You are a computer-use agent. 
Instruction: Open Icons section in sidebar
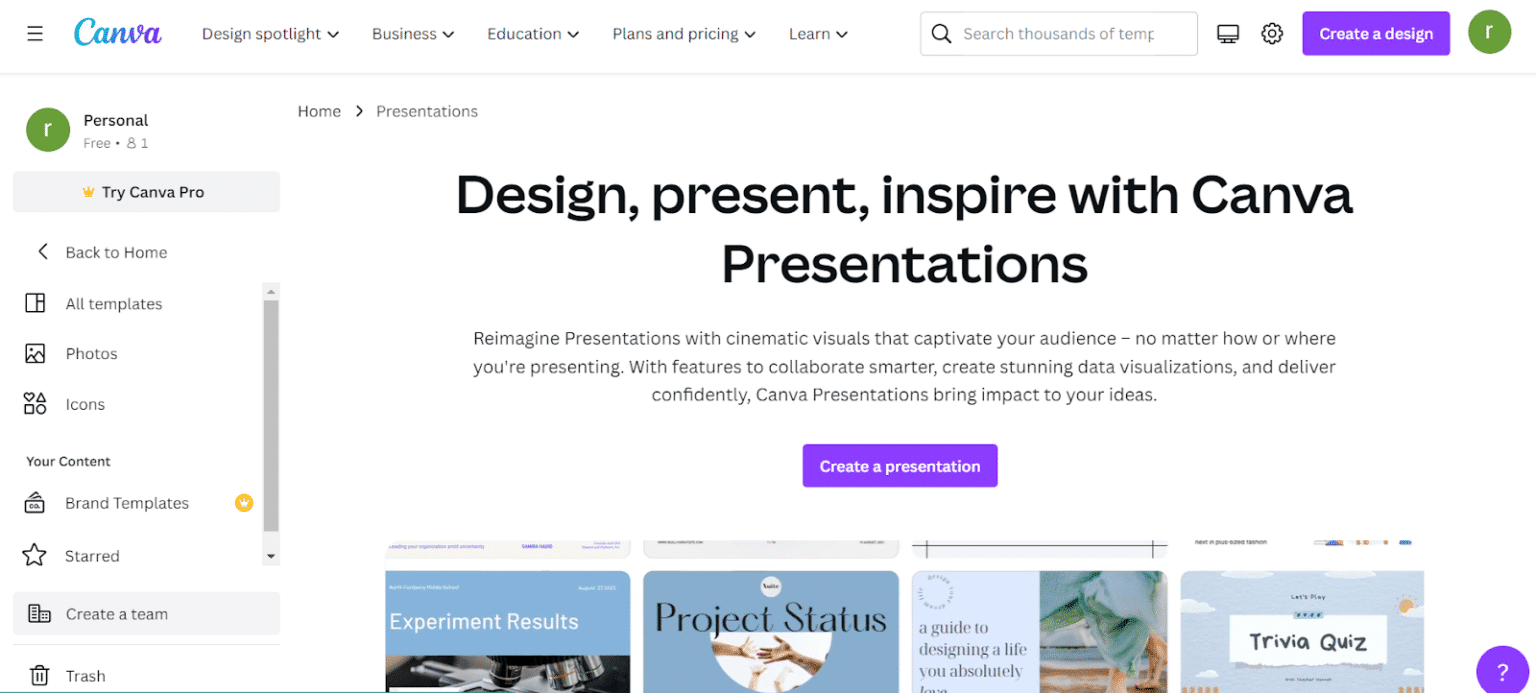tap(85, 405)
